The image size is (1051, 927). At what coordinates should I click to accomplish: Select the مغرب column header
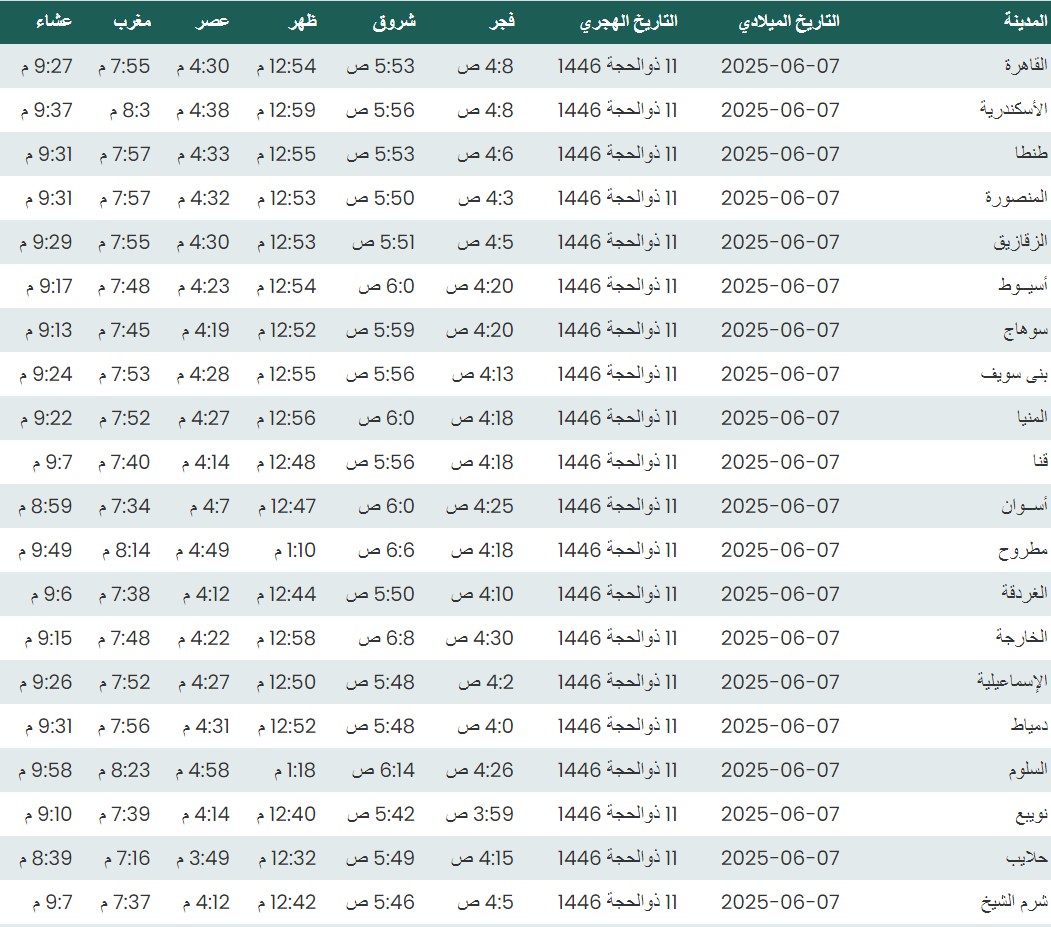click(131, 22)
